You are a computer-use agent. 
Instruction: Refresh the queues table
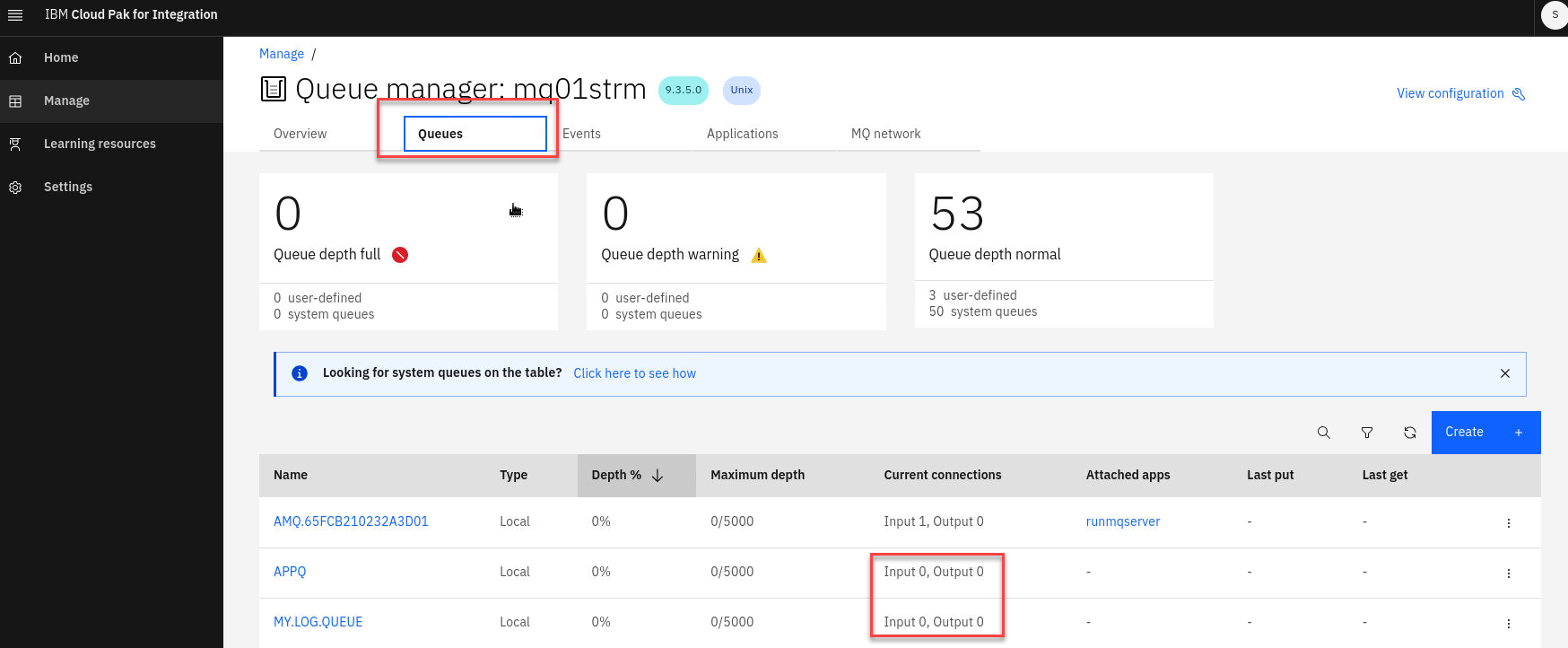click(1409, 433)
